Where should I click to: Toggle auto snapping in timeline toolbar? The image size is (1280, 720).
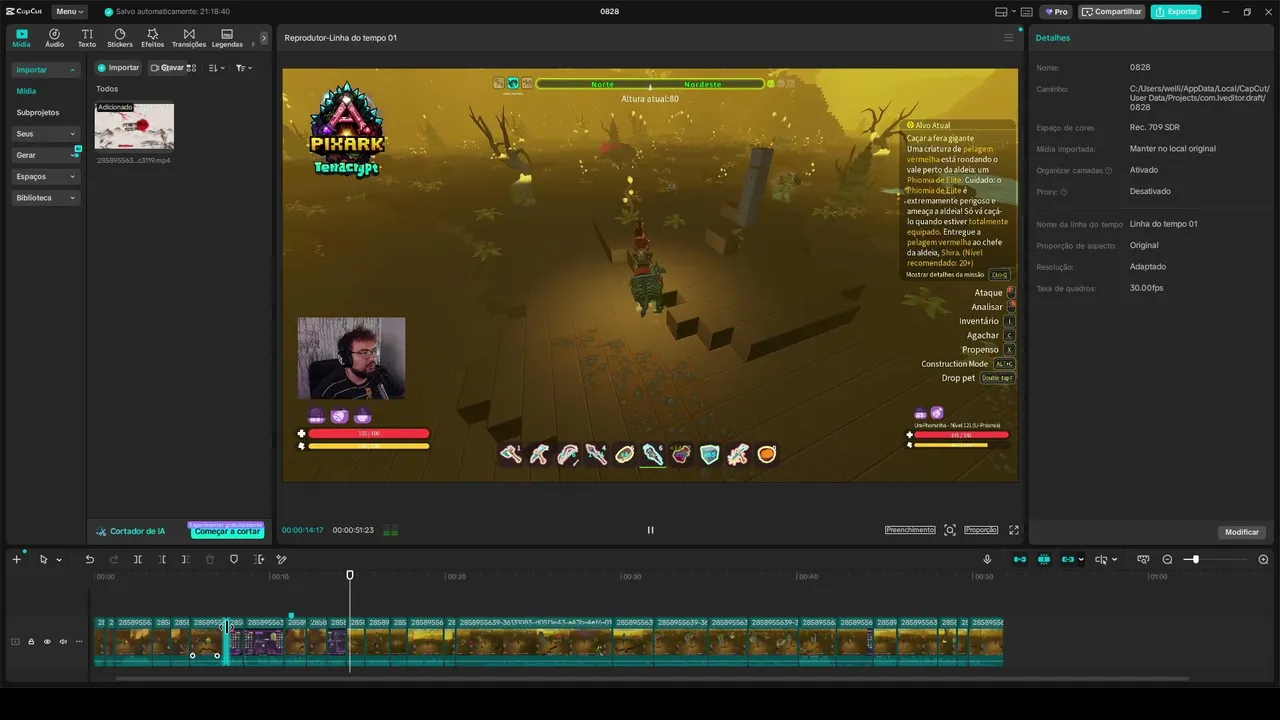1044,559
